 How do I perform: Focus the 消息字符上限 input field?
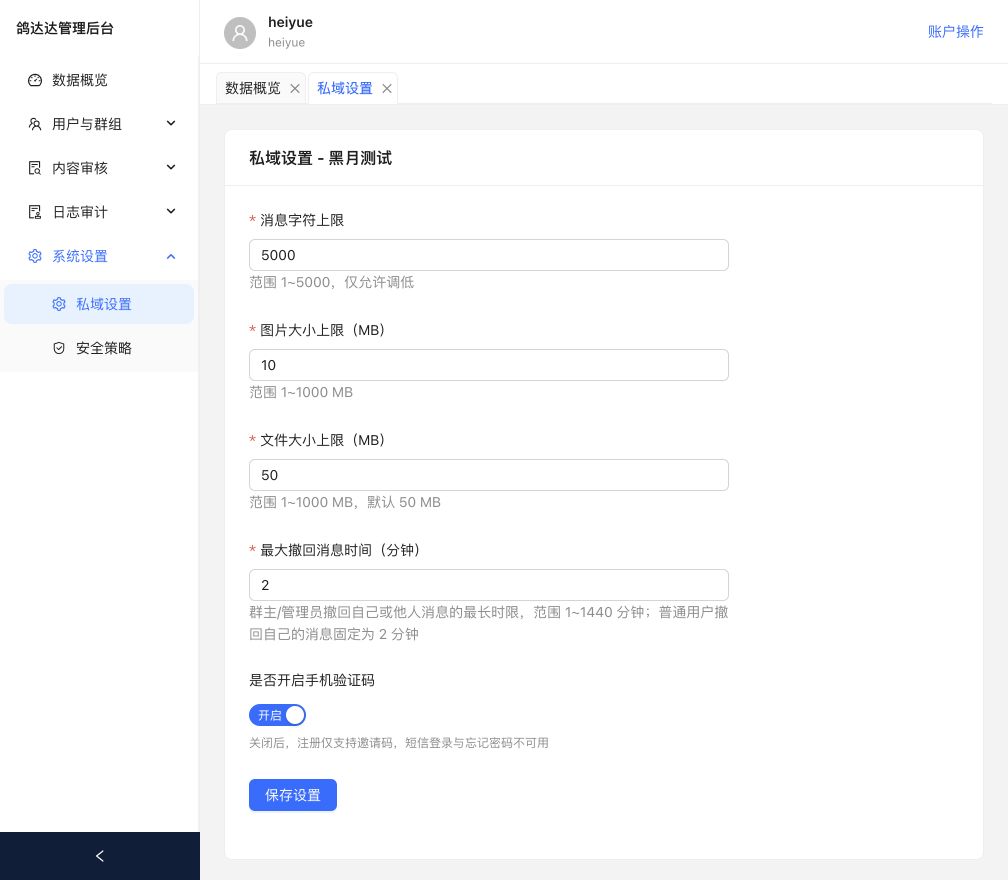(489, 255)
